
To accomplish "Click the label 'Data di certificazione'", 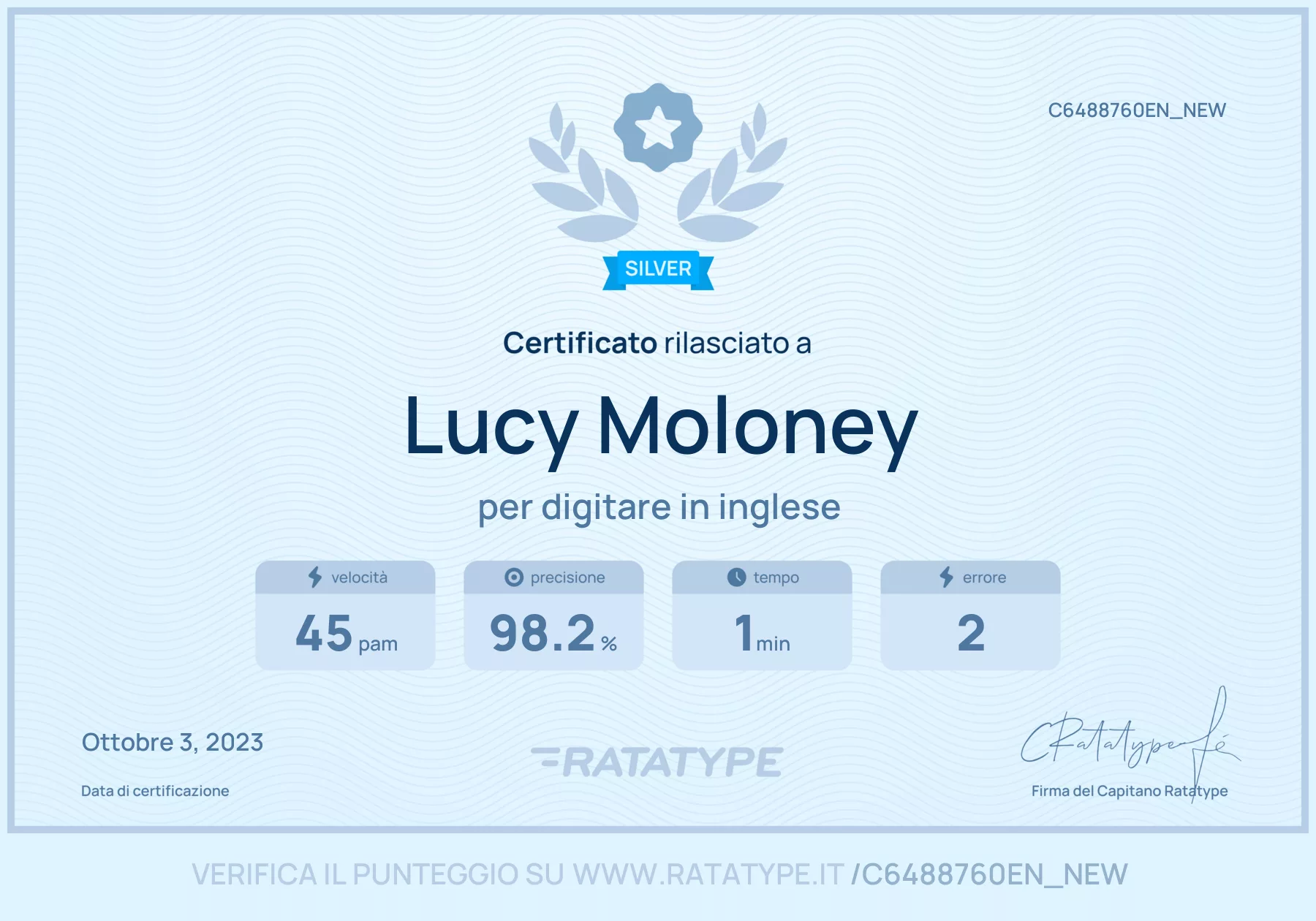I will (155, 791).
